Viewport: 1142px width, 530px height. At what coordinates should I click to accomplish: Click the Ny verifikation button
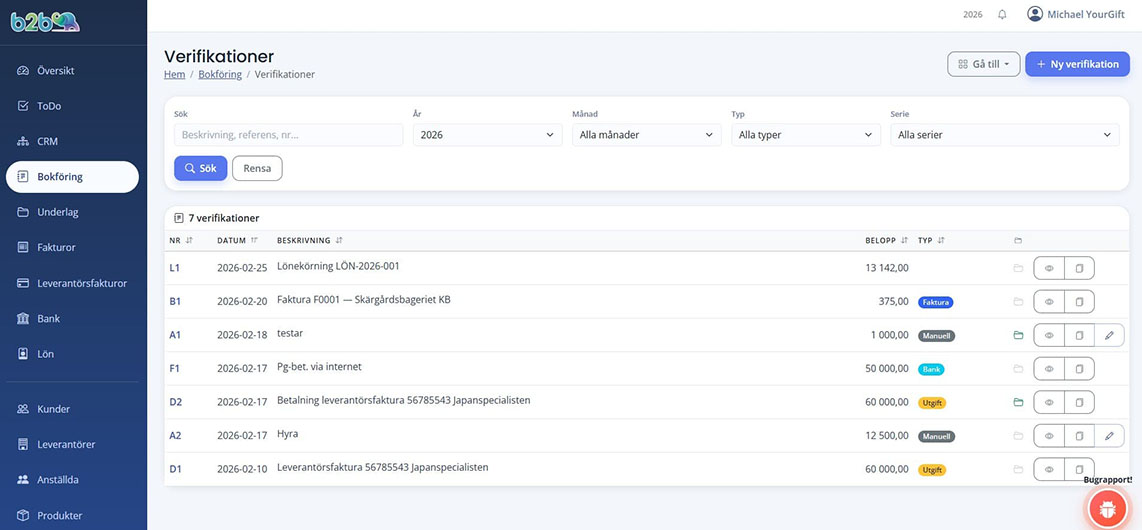(x=1076, y=64)
